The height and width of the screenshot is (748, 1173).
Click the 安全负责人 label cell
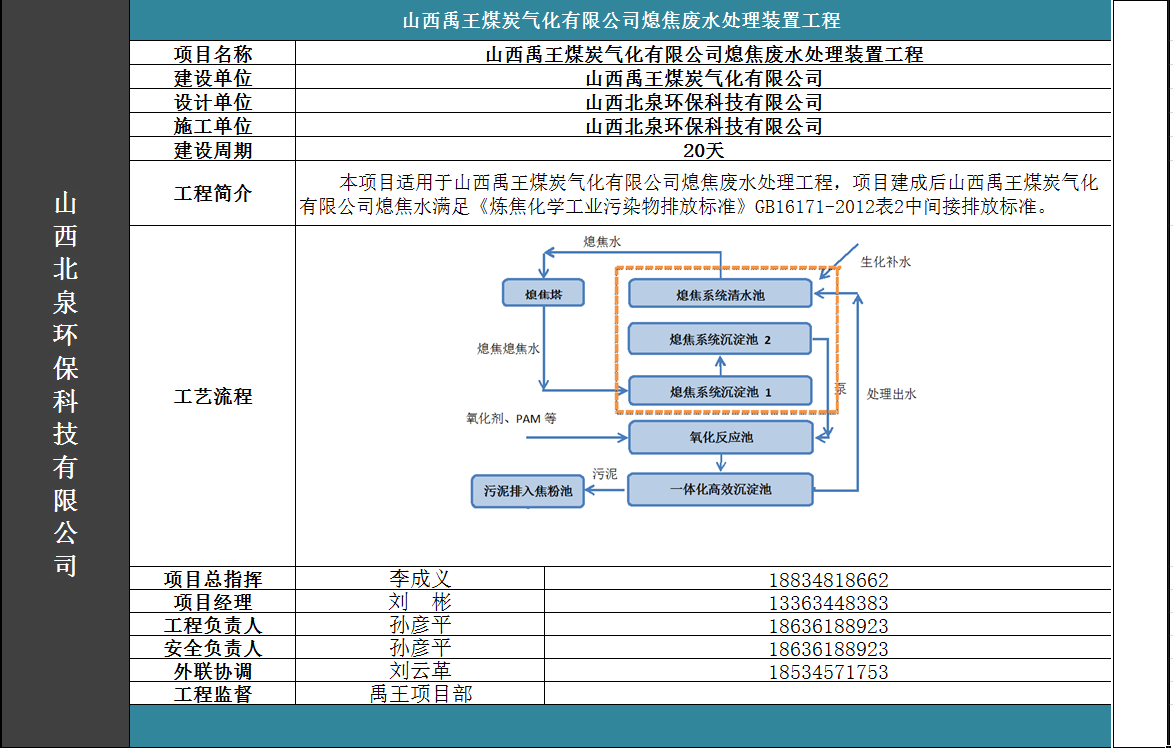click(212, 649)
